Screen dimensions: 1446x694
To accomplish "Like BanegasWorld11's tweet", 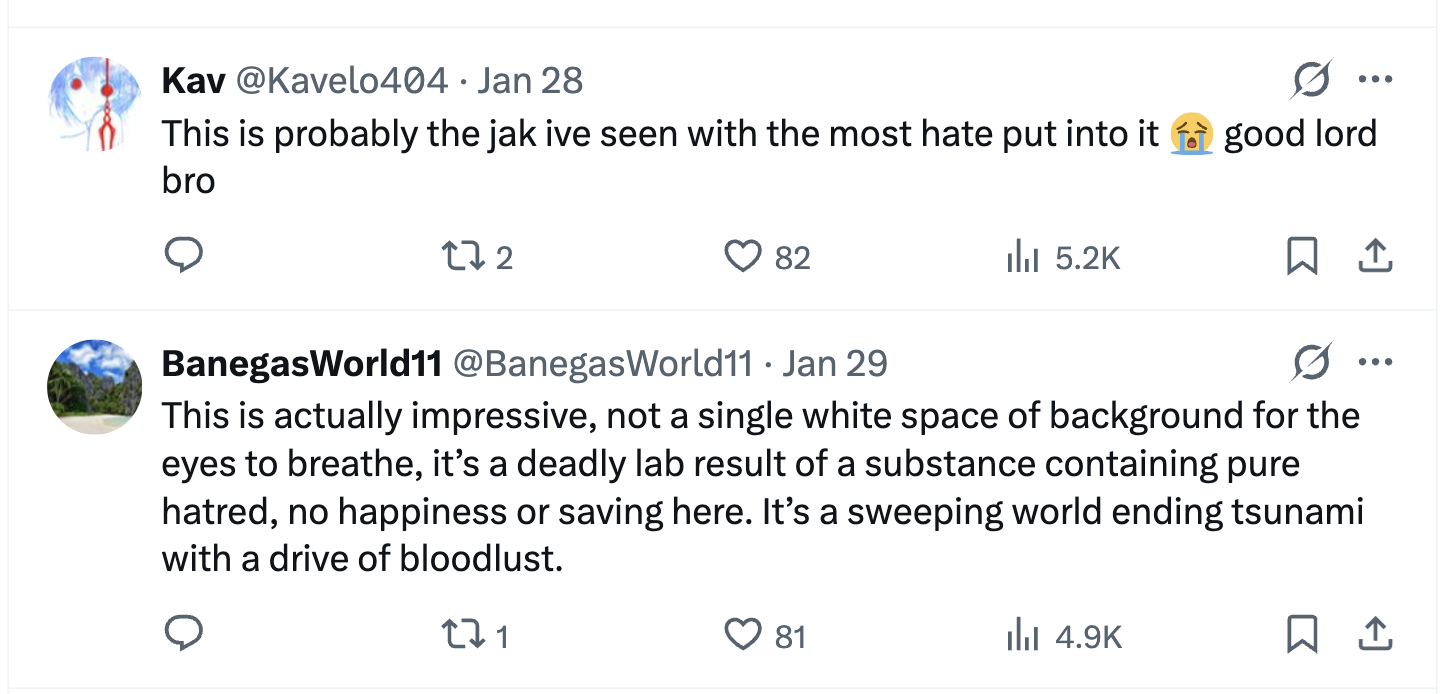I will pos(743,634).
